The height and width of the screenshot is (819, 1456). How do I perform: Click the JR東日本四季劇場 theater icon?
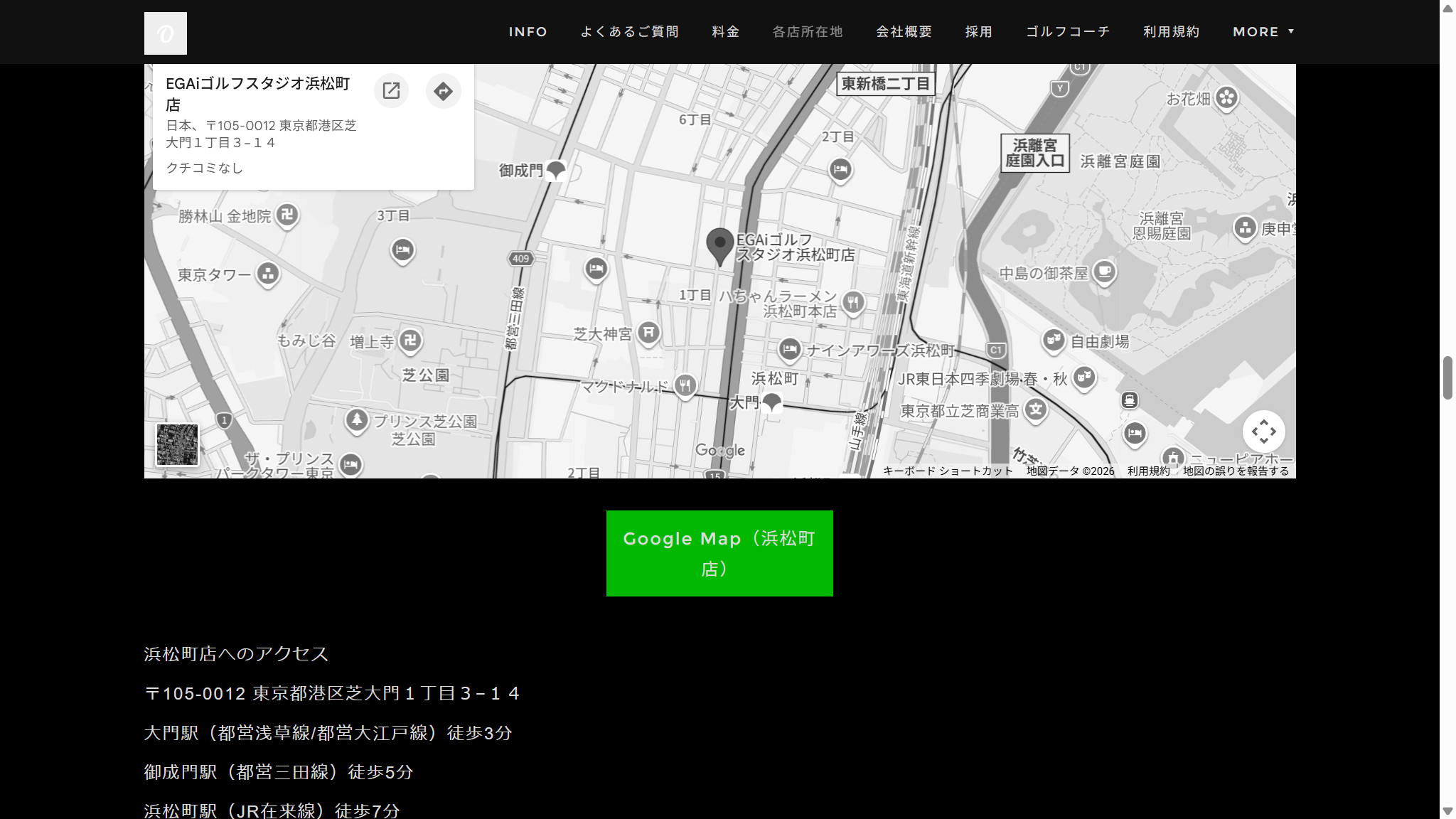[x=1083, y=378]
